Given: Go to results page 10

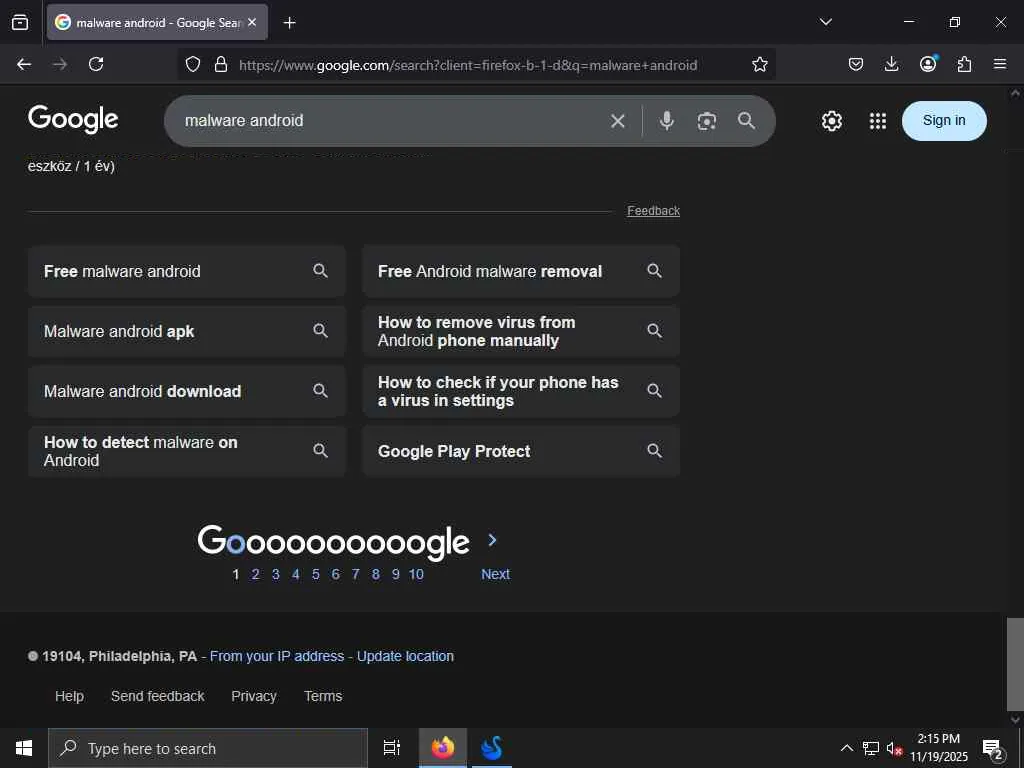Looking at the screenshot, I should click(416, 574).
